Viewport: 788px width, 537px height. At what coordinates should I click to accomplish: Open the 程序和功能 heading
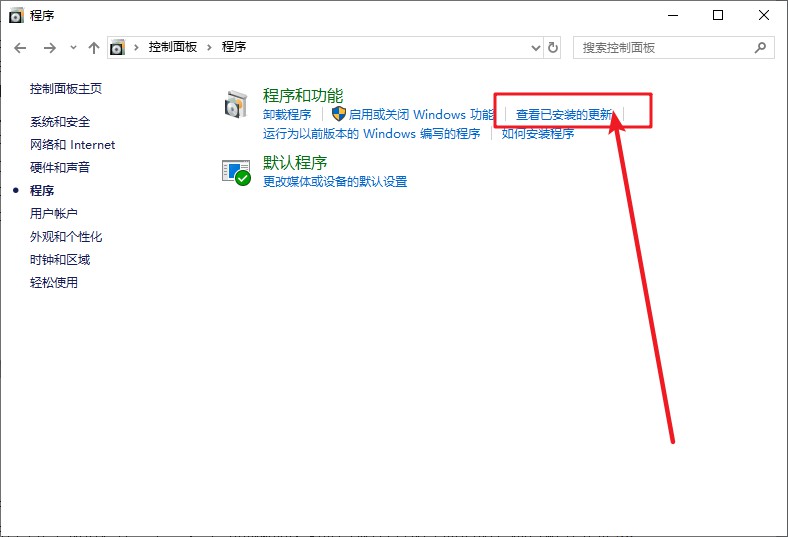[303, 95]
